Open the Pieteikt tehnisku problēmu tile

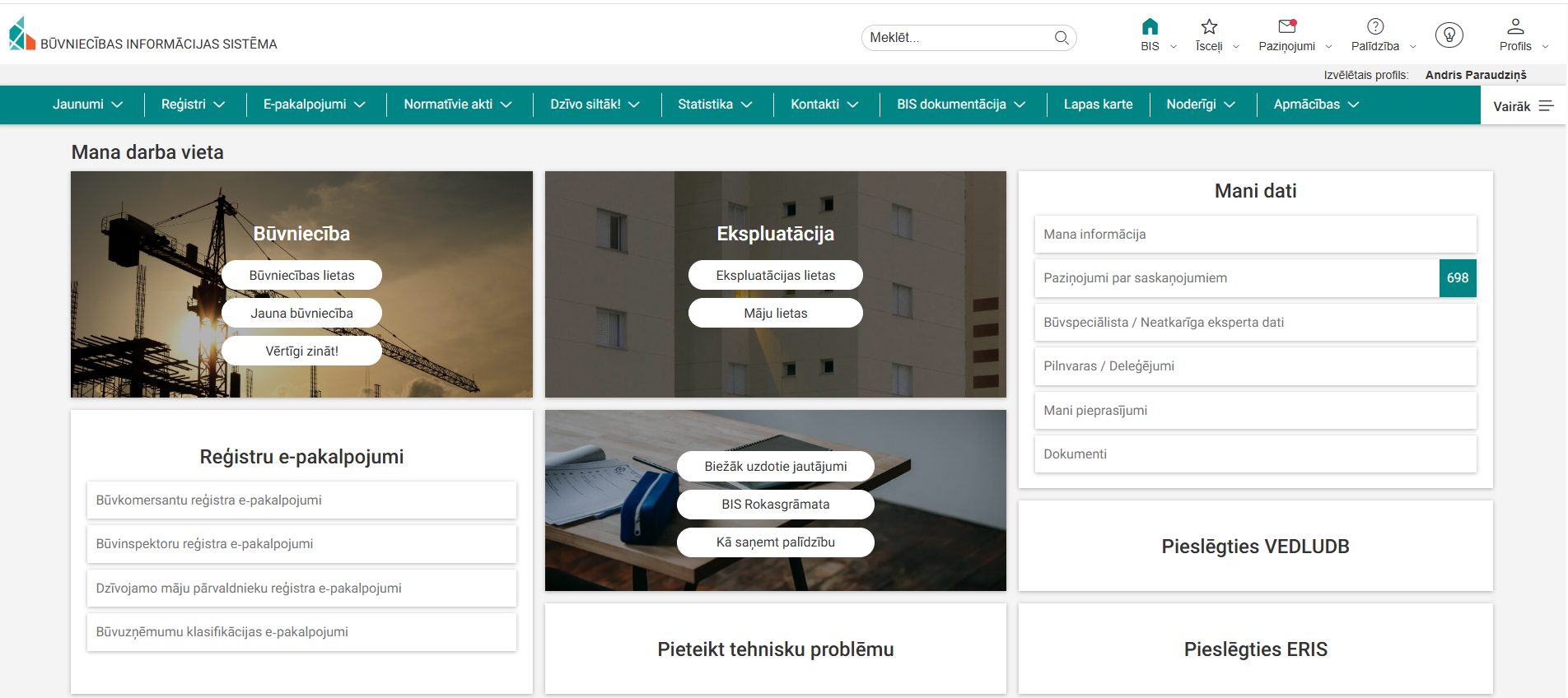[x=775, y=649]
